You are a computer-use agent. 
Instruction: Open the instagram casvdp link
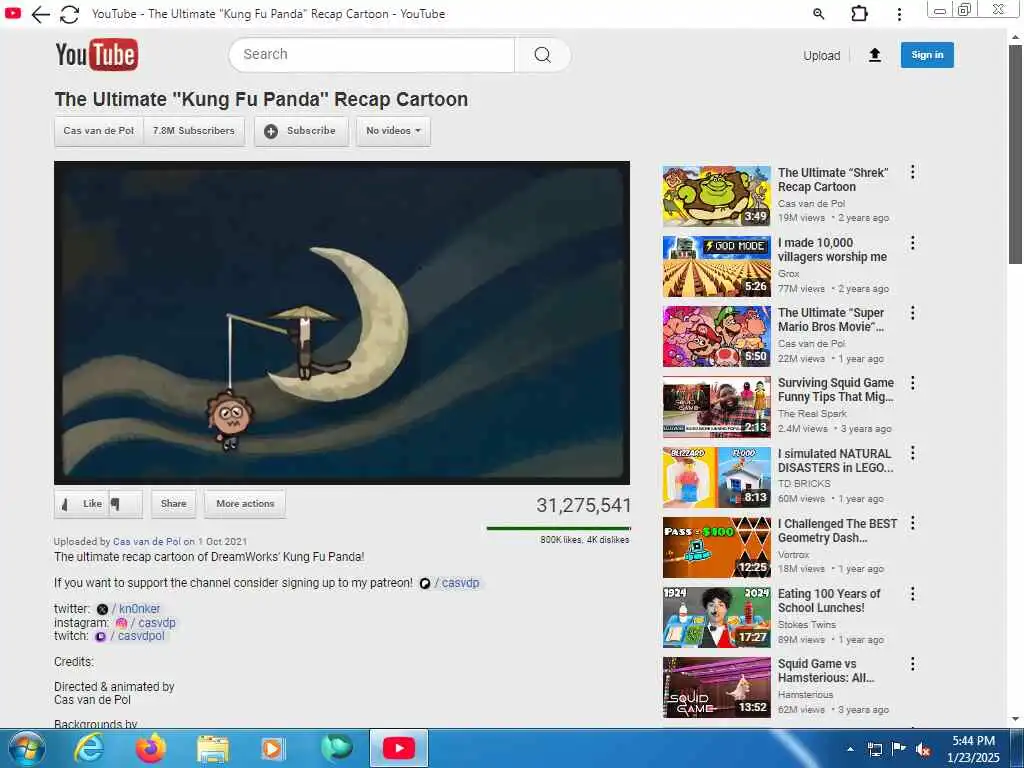(146, 623)
